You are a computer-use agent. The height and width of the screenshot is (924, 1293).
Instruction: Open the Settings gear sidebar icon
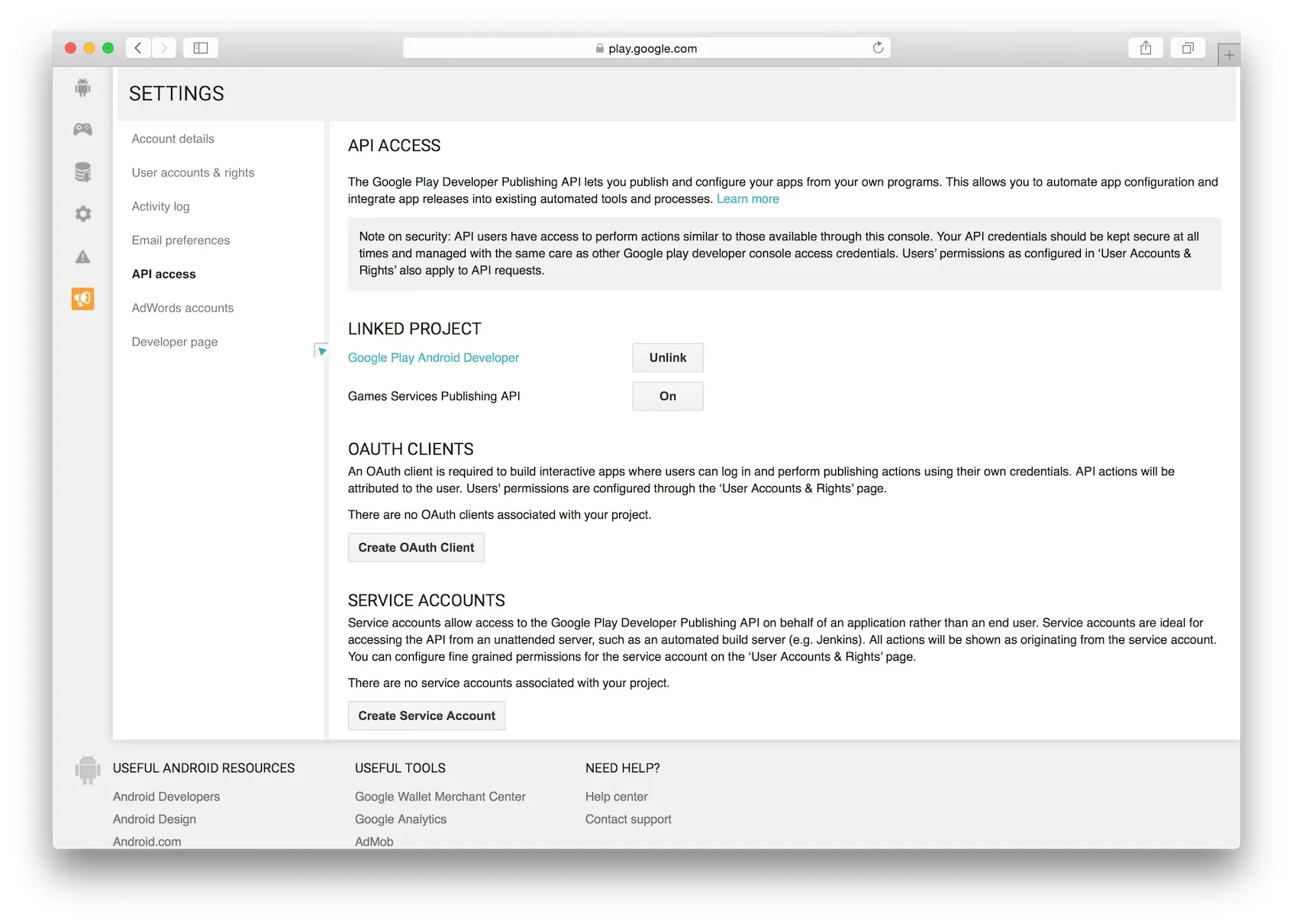pyautogui.click(x=82, y=214)
